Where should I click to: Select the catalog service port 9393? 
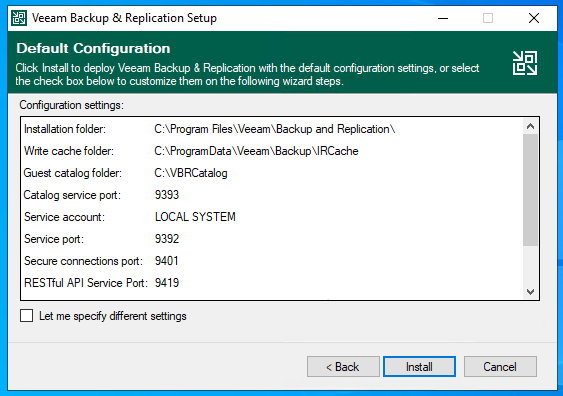pos(167,195)
